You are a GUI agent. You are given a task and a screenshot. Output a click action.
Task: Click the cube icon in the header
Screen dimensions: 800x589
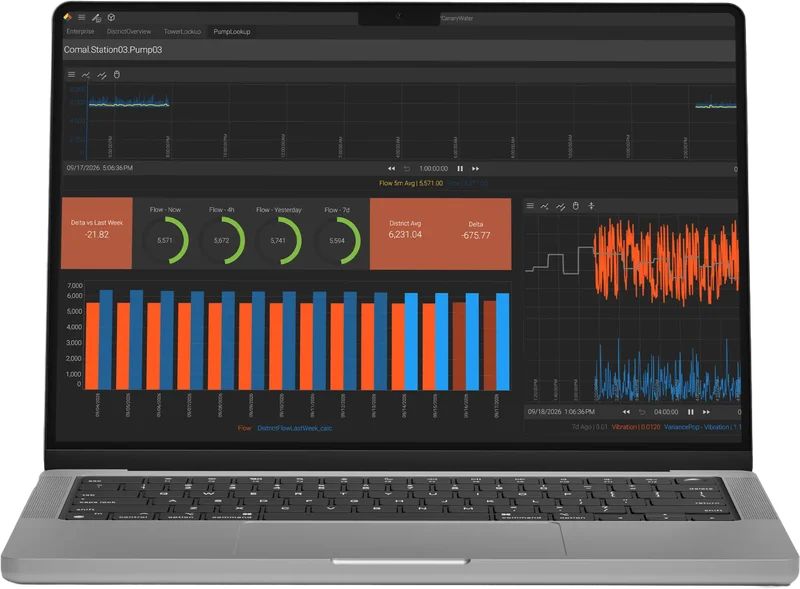pyautogui.click(x=111, y=17)
